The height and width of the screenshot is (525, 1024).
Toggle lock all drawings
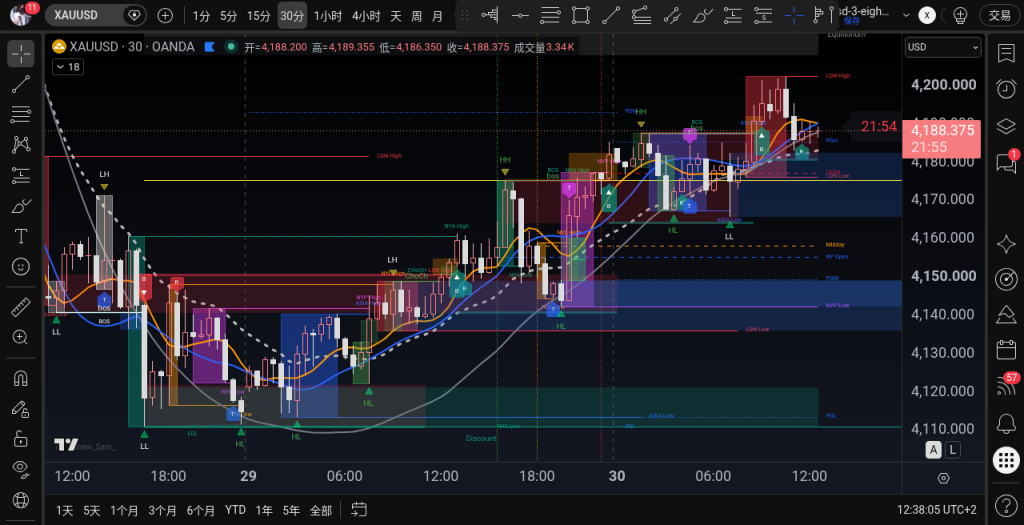click(21, 438)
